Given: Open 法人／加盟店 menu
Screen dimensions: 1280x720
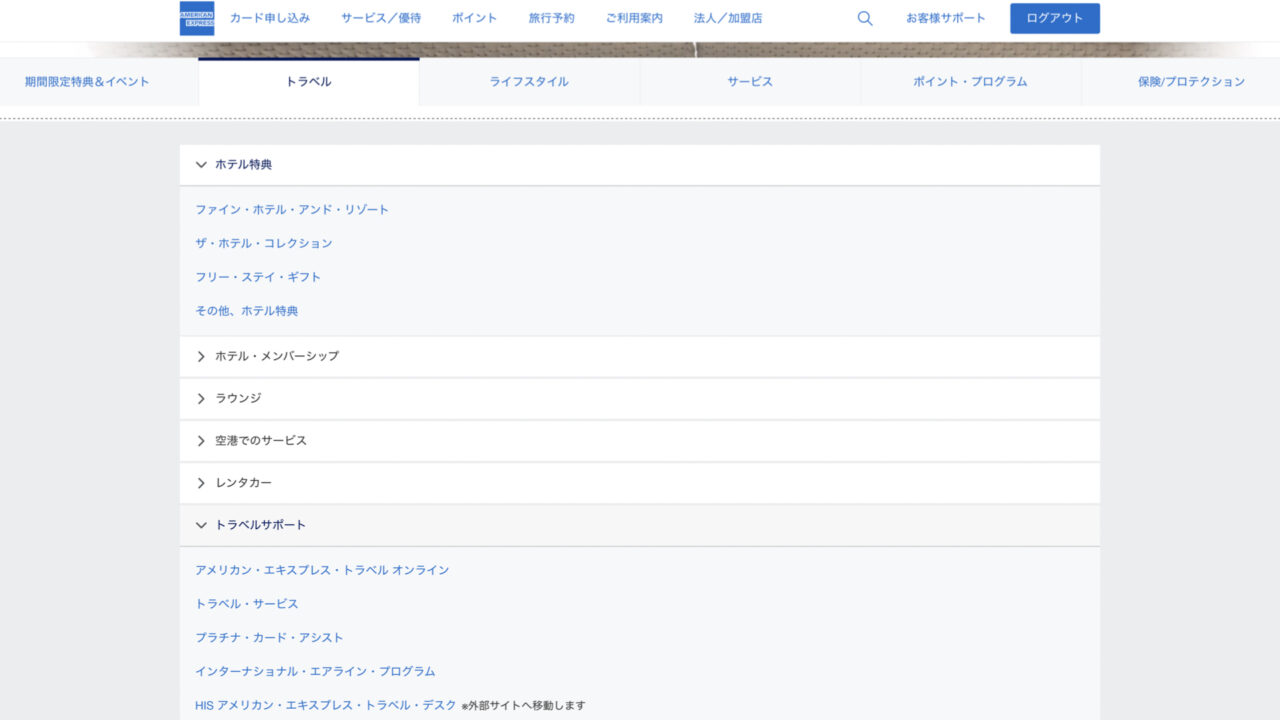Looking at the screenshot, I should click(728, 18).
